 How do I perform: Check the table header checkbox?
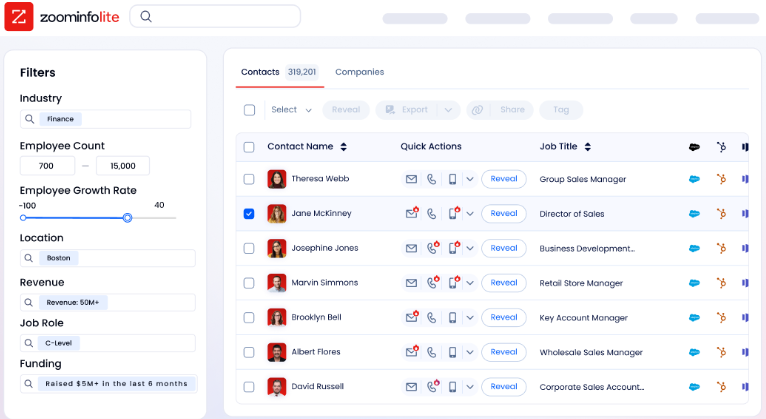click(x=249, y=147)
